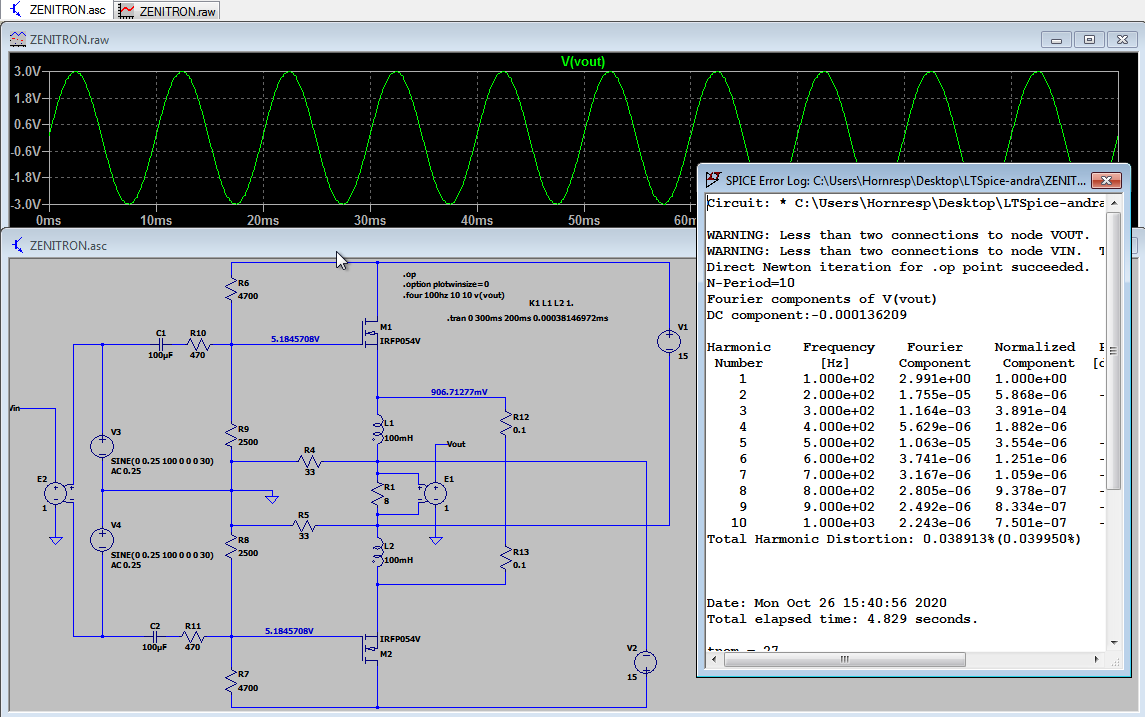Click the 30ms time axis label
1145x717 pixels.
coord(369,221)
